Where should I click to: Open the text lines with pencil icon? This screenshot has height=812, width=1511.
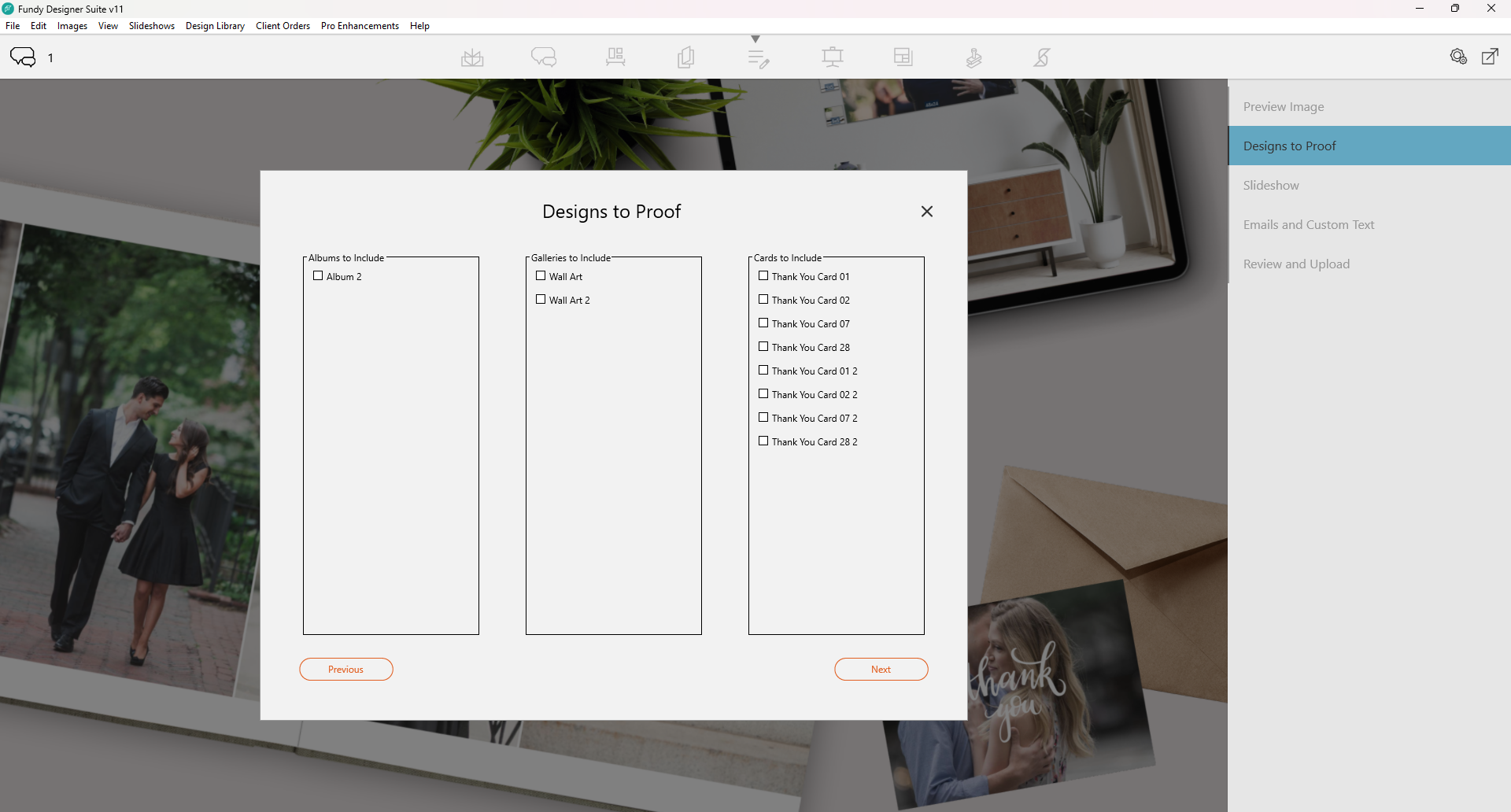point(758,58)
